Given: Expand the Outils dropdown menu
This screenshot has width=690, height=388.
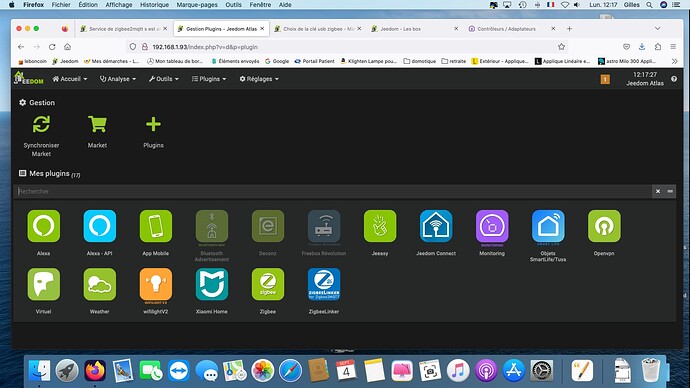Looking at the screenshot, I should (x=164, y=79).
